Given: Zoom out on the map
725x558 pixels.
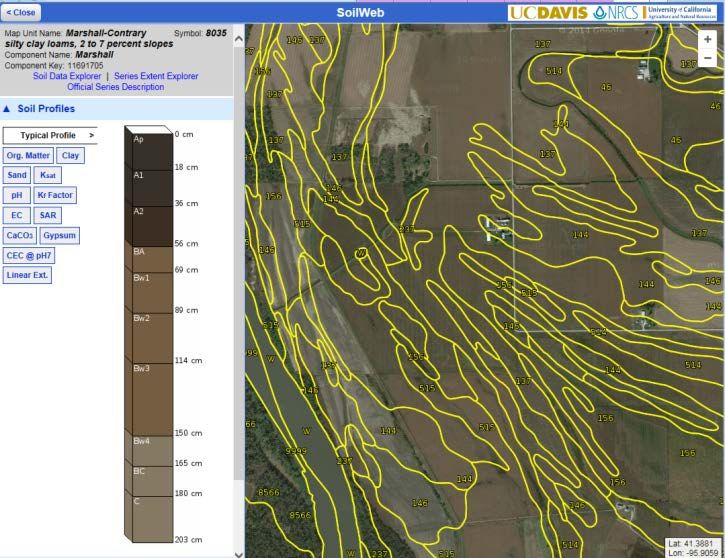Looking at the screenshot, I should tap(707, 58).
